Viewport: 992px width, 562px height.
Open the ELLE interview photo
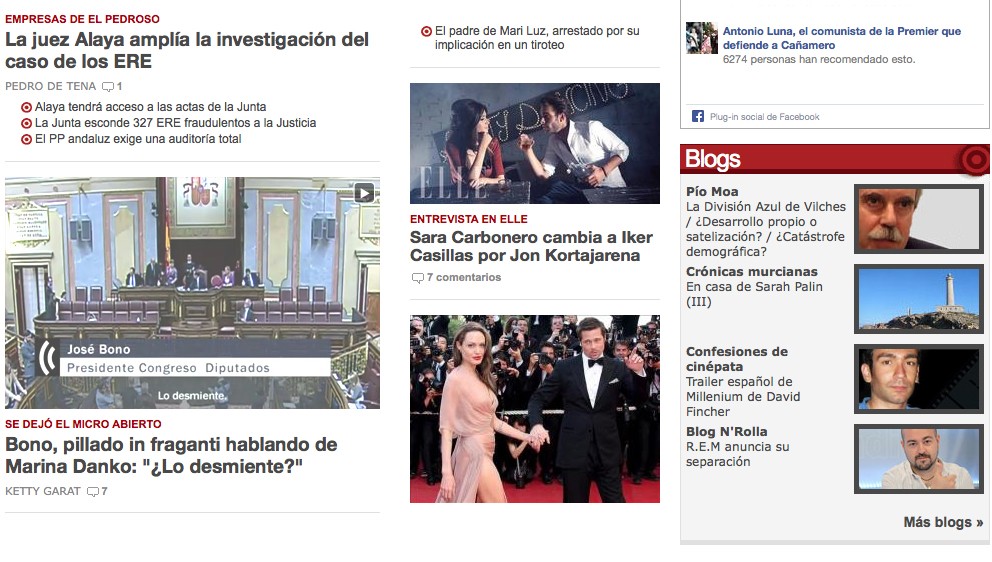tap(534, 142)
